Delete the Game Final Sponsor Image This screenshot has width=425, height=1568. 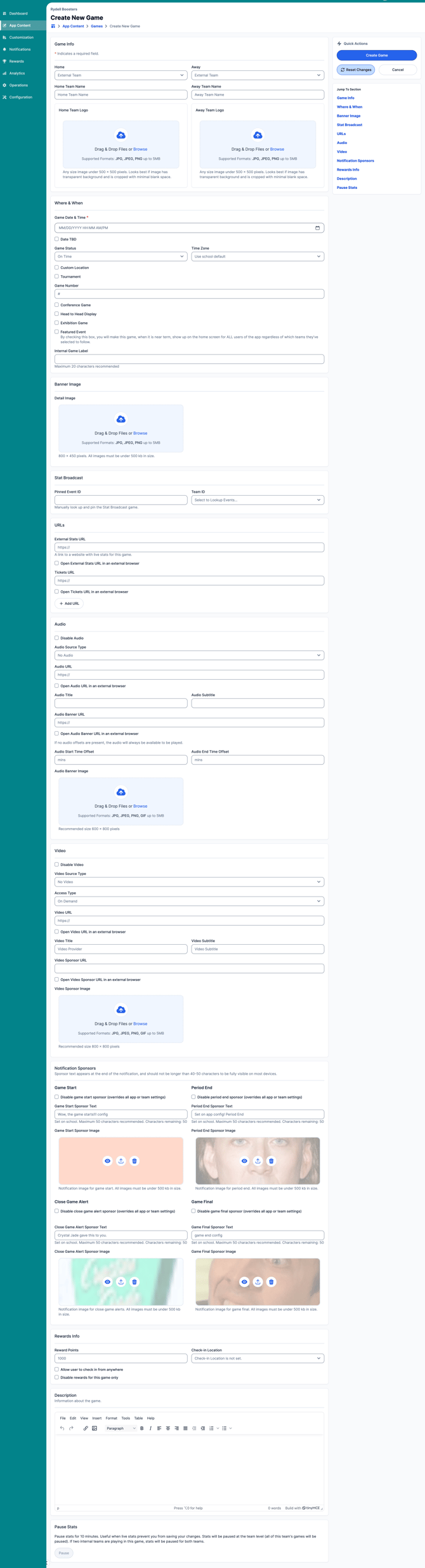point(271,1282)
